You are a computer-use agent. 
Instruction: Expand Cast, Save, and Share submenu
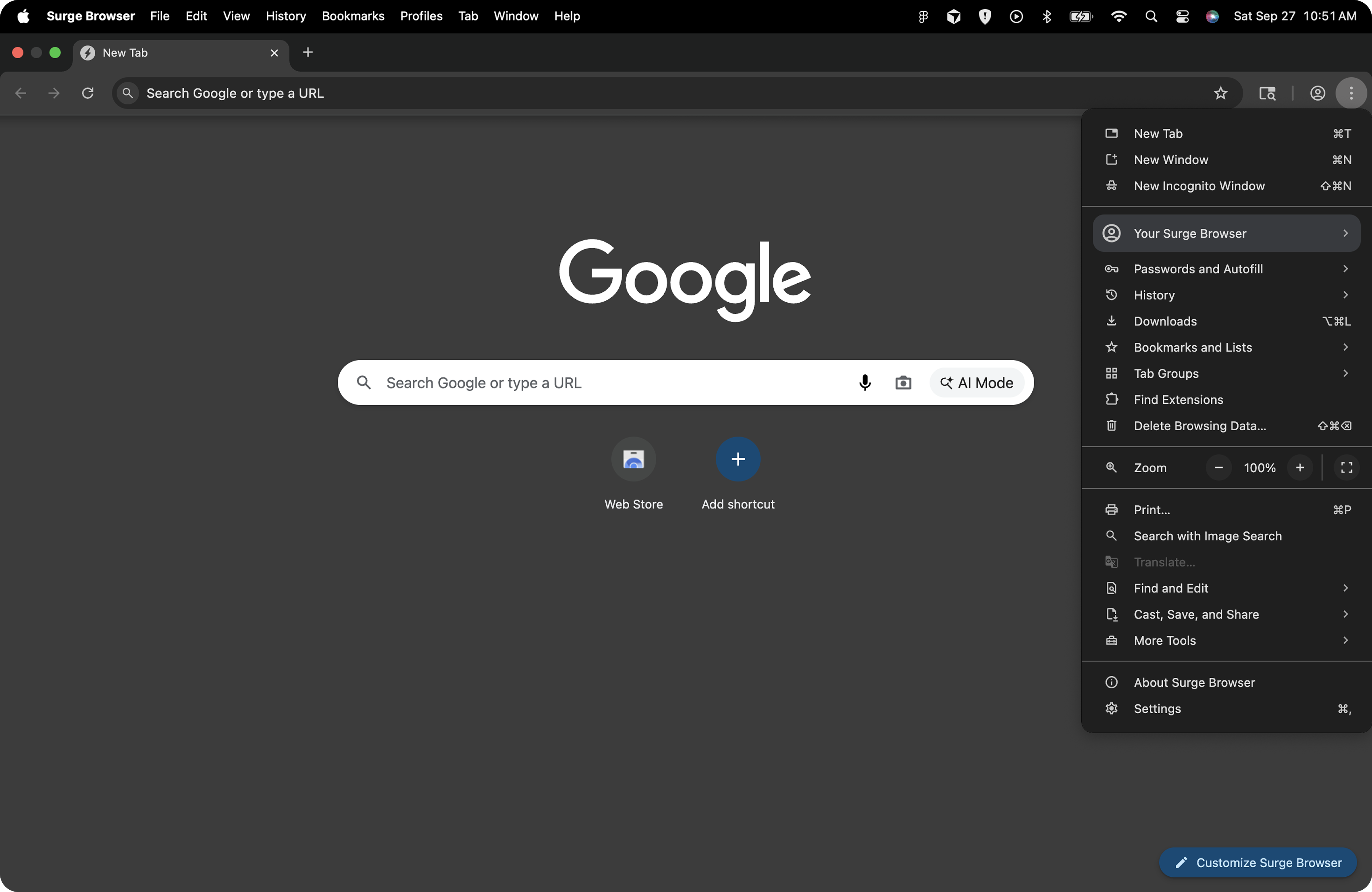[x=1226, y=614]
